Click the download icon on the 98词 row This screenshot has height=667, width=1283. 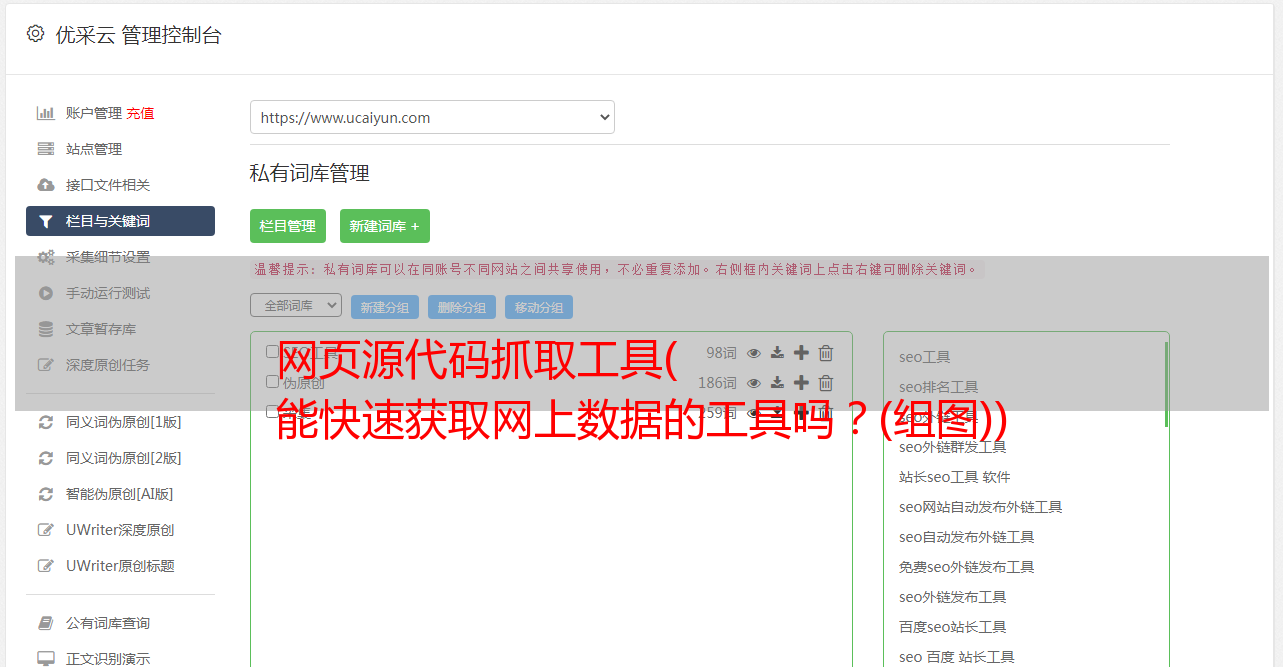[x=777, y=353]
